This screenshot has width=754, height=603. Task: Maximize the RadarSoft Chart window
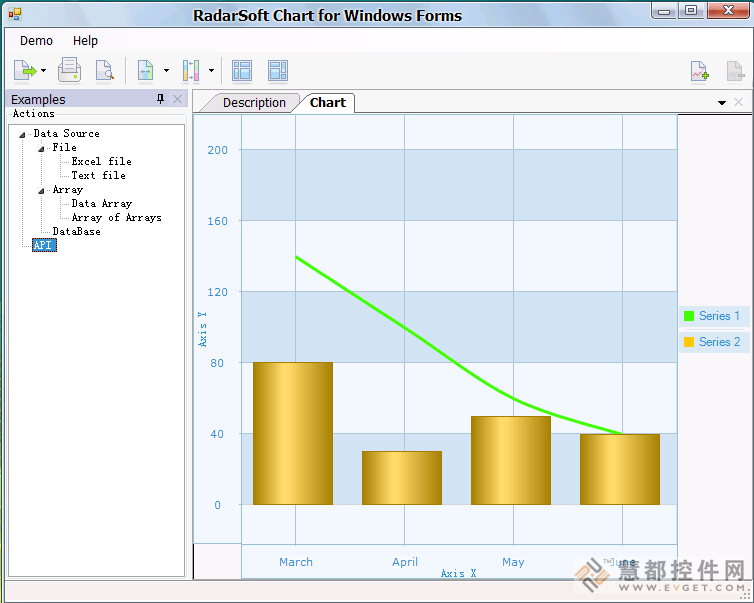pos(691,11)
